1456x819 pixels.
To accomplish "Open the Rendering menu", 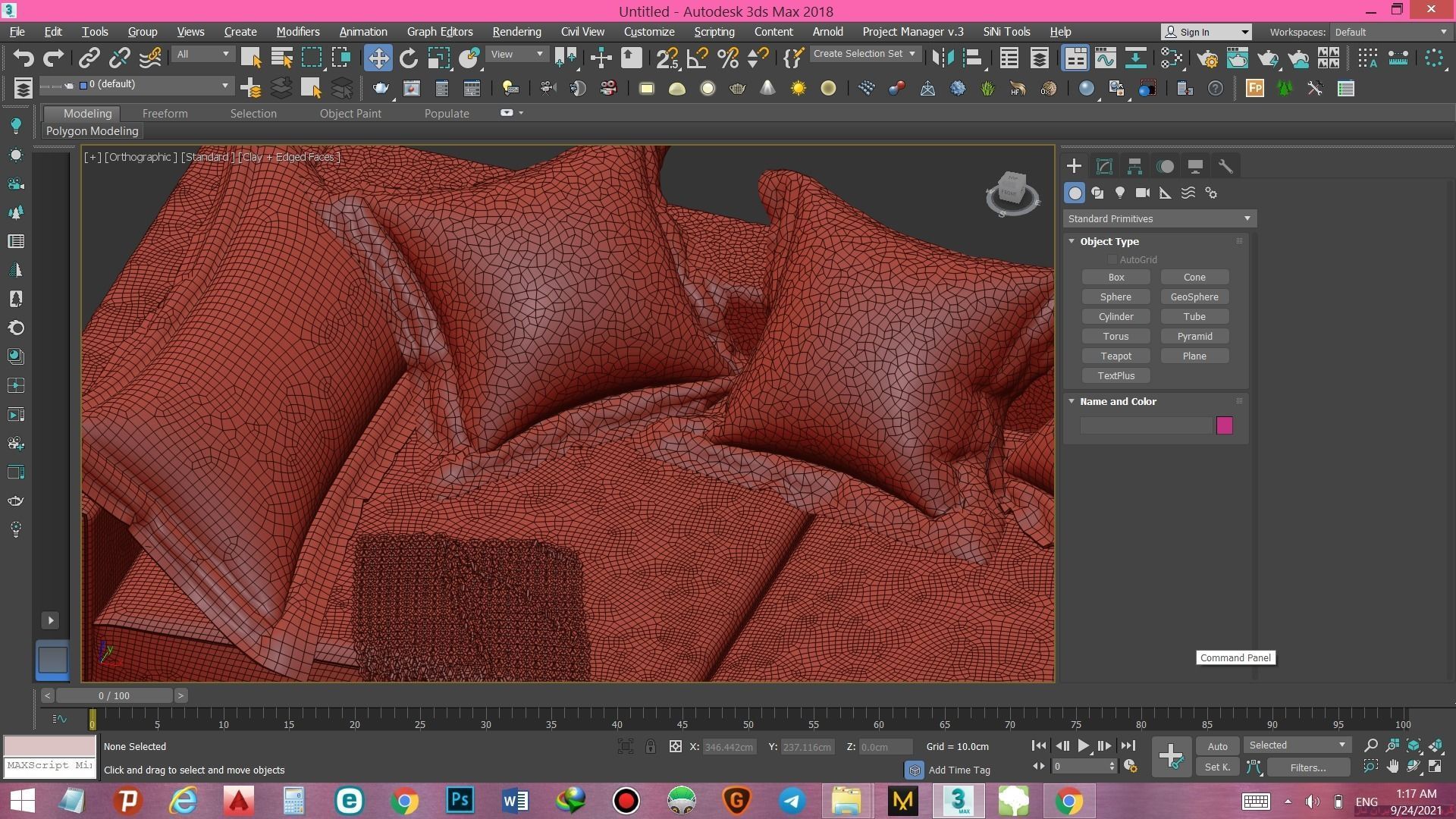I will pyautogui.click(x=516, y=31).
